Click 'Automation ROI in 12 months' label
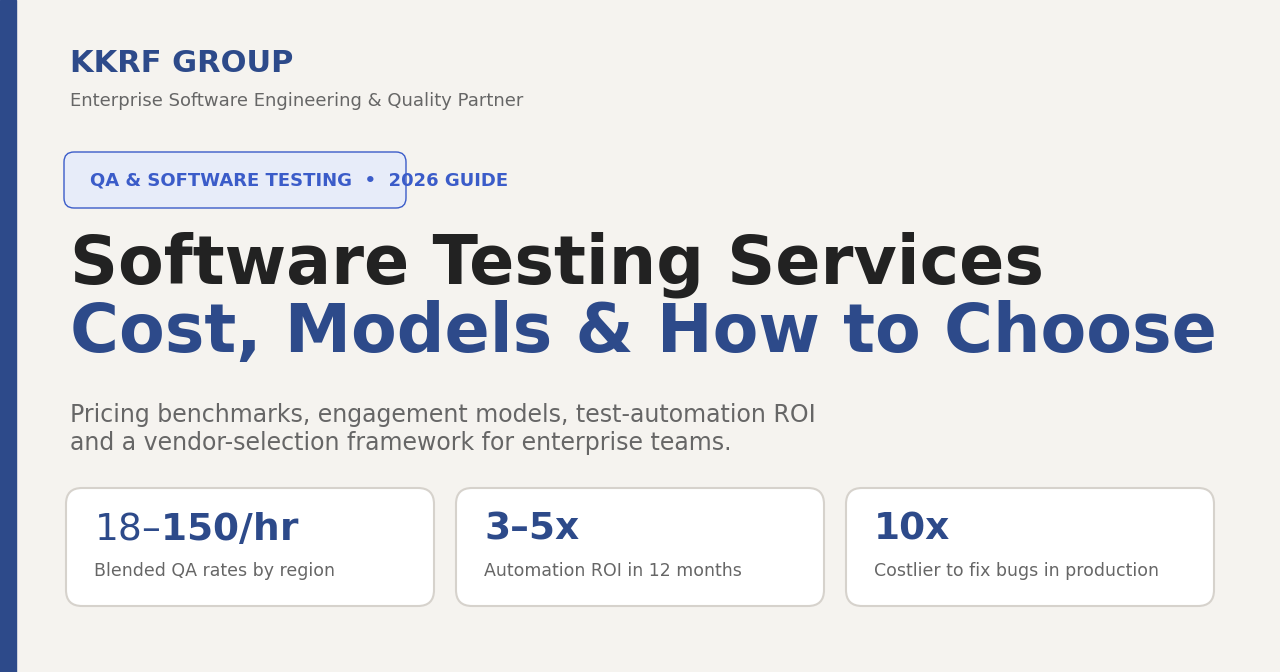This screenshot has width=1280, height=672. coord(613,571)
